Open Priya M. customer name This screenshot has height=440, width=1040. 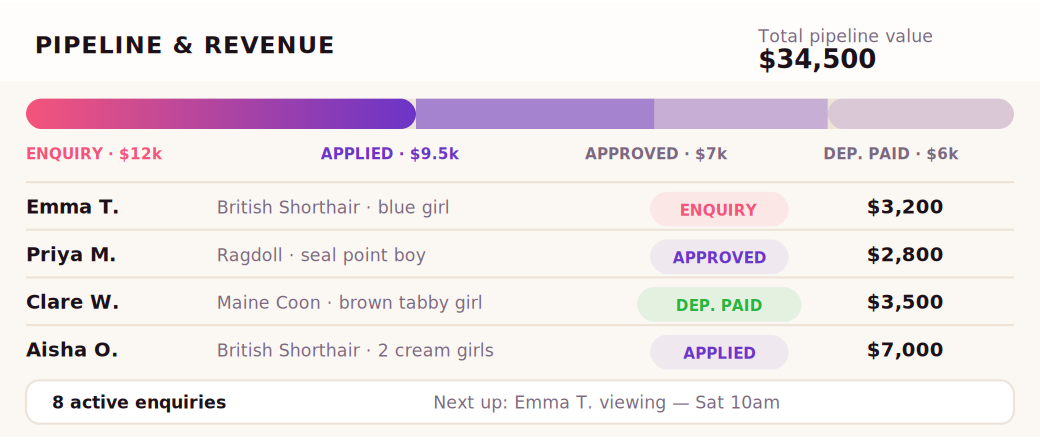(x=71, y=255)
